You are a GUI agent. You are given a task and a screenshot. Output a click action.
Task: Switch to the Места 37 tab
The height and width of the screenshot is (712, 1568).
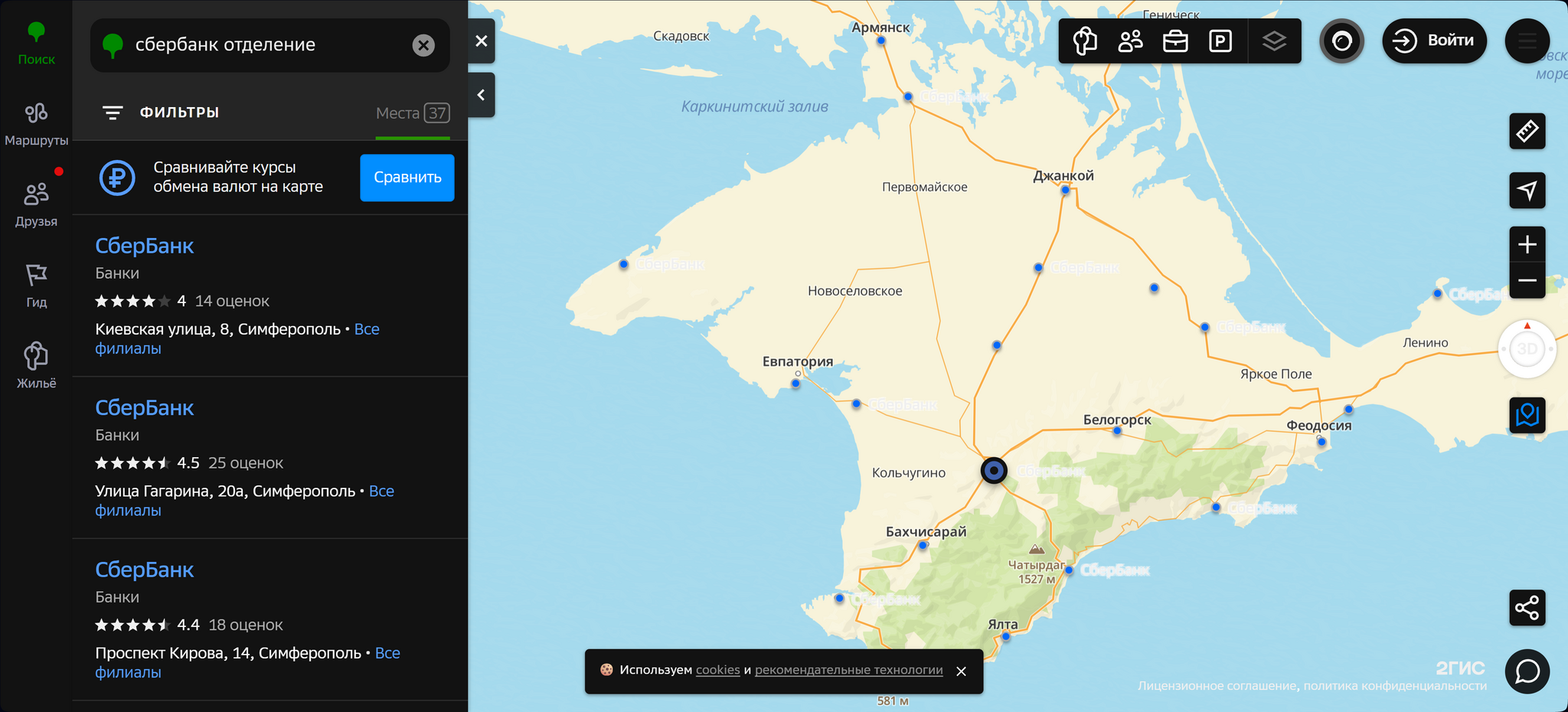[413, 113]
